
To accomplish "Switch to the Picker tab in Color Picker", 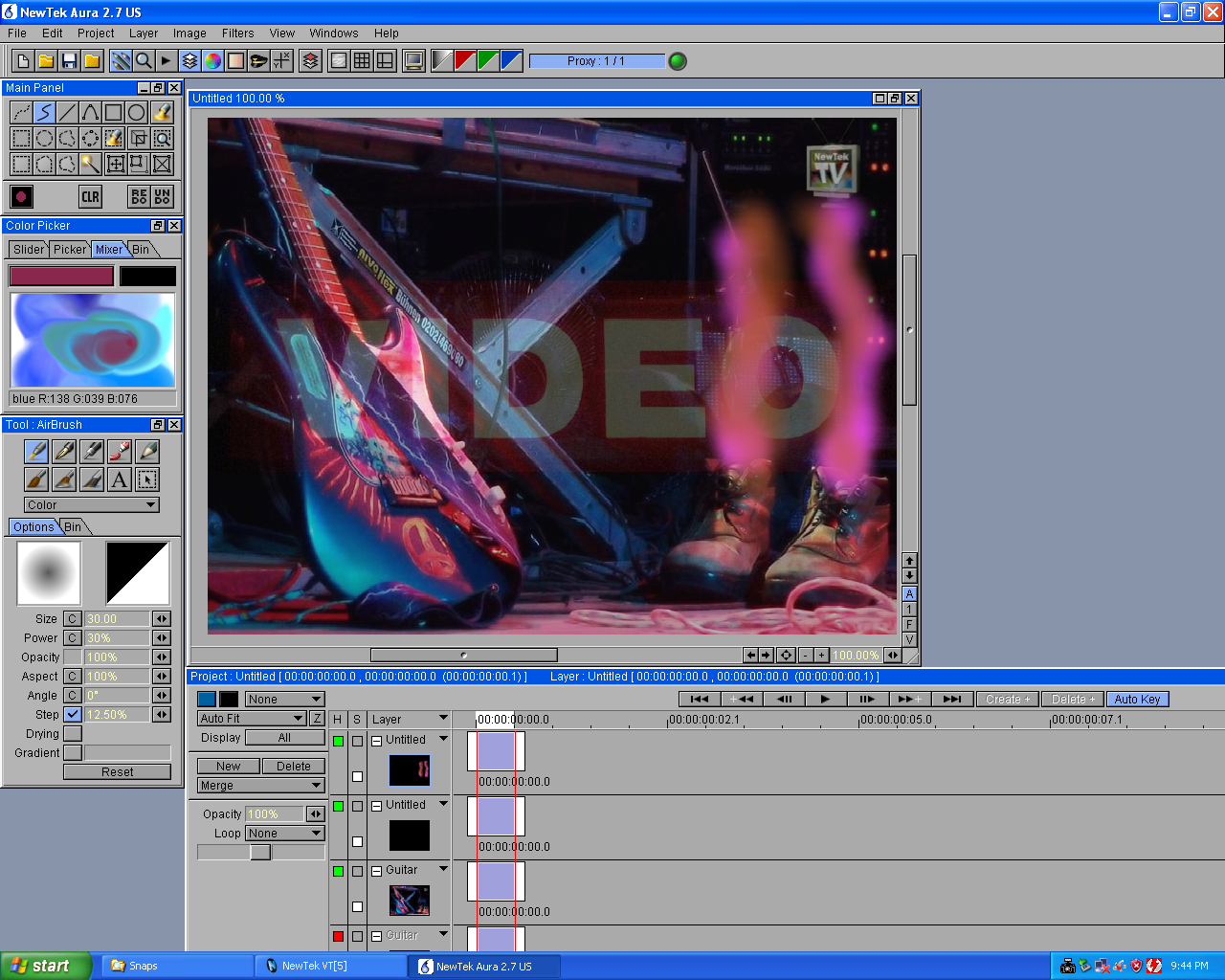I will 70,250.
